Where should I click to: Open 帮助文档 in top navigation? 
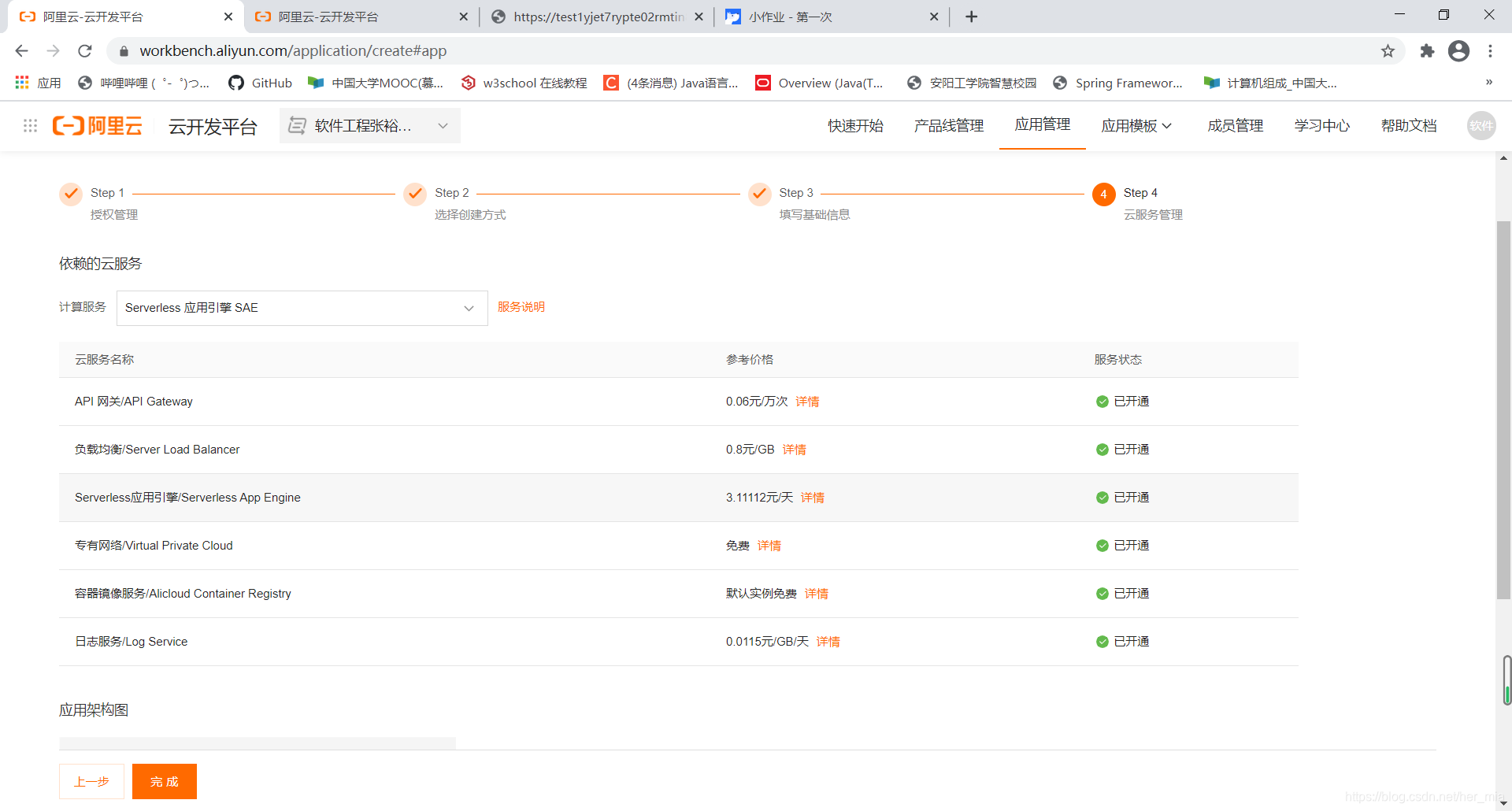click(1408, 126)
